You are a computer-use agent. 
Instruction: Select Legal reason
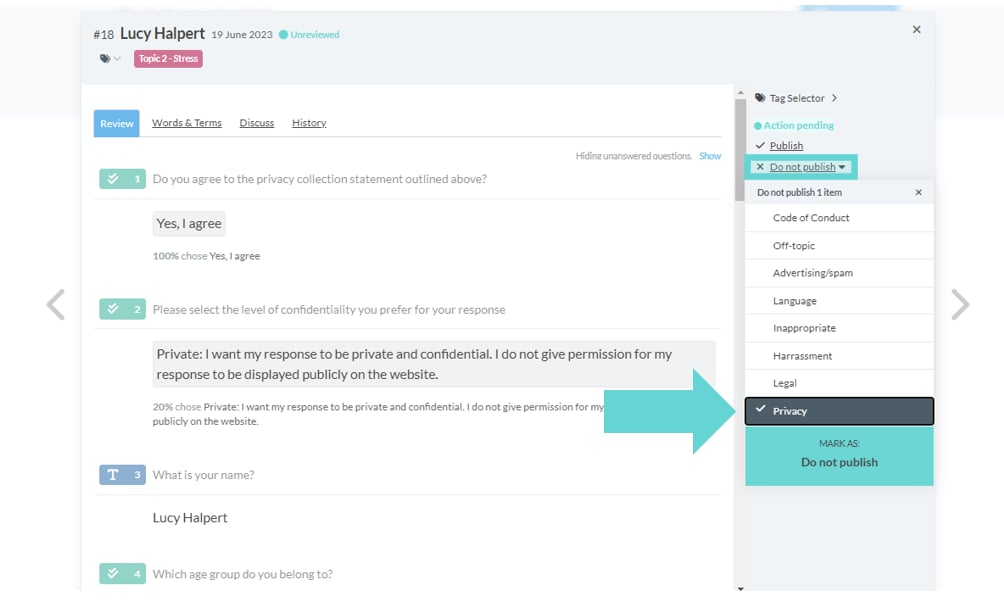pos(839,383)
